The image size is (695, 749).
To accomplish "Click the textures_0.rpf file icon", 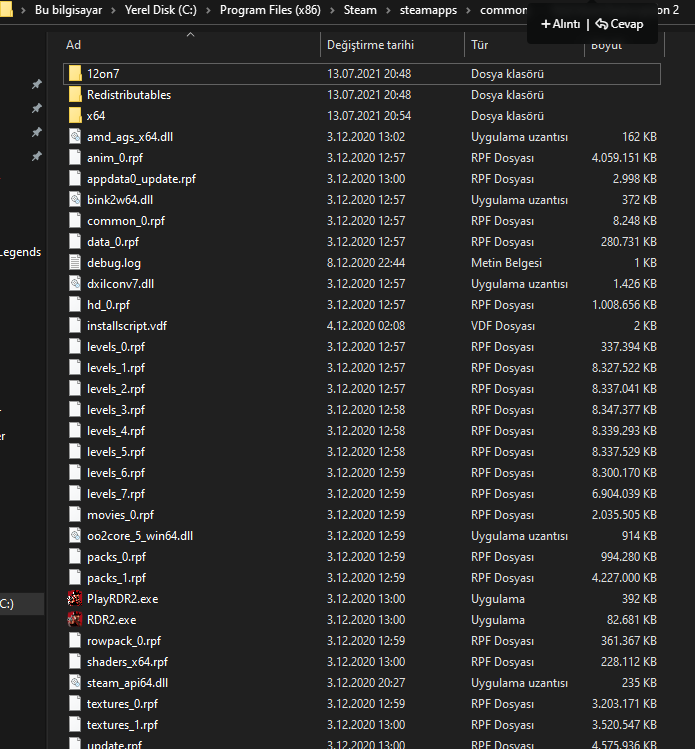I will [75, 704].
